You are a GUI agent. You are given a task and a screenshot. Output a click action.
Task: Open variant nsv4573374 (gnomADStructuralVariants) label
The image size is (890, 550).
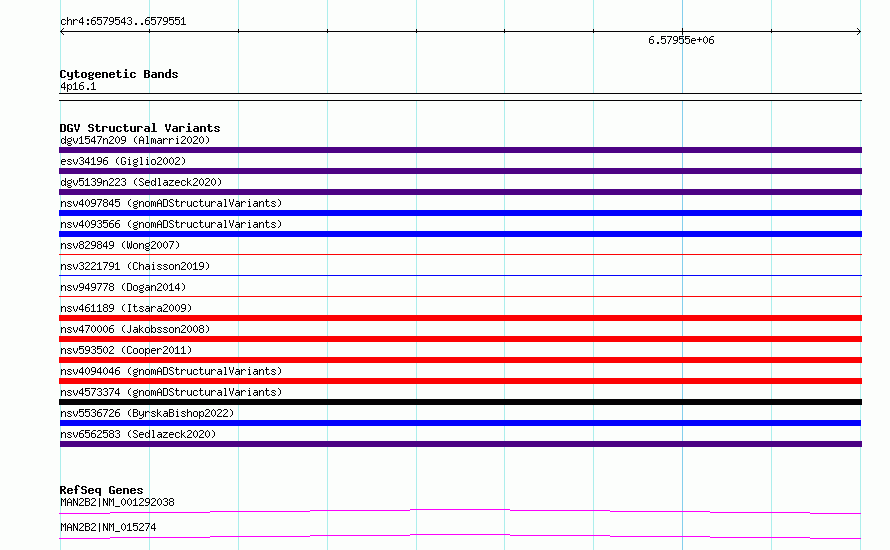point(171,392)
